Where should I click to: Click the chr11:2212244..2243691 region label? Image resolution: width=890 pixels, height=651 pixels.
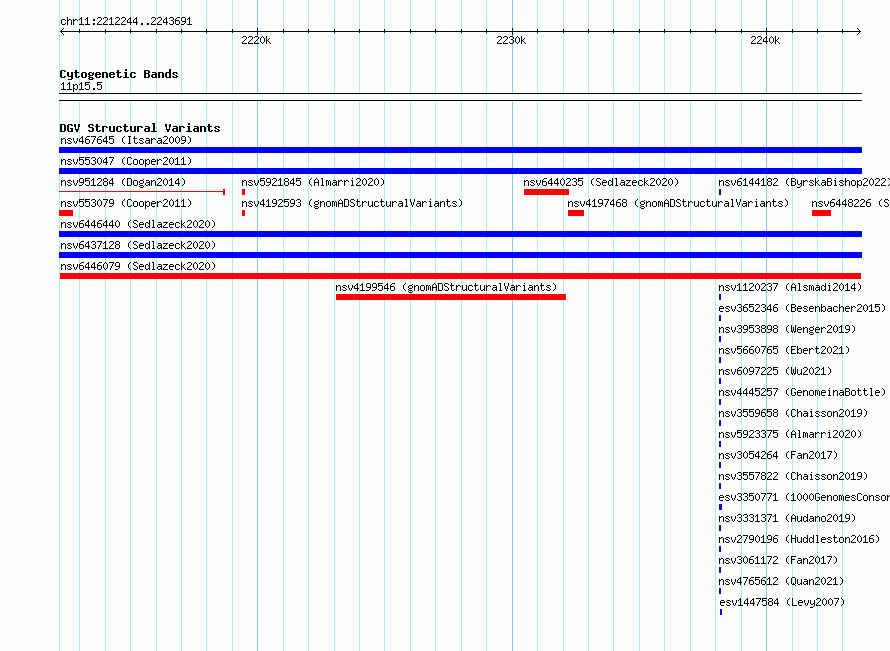tap(126, 22)
